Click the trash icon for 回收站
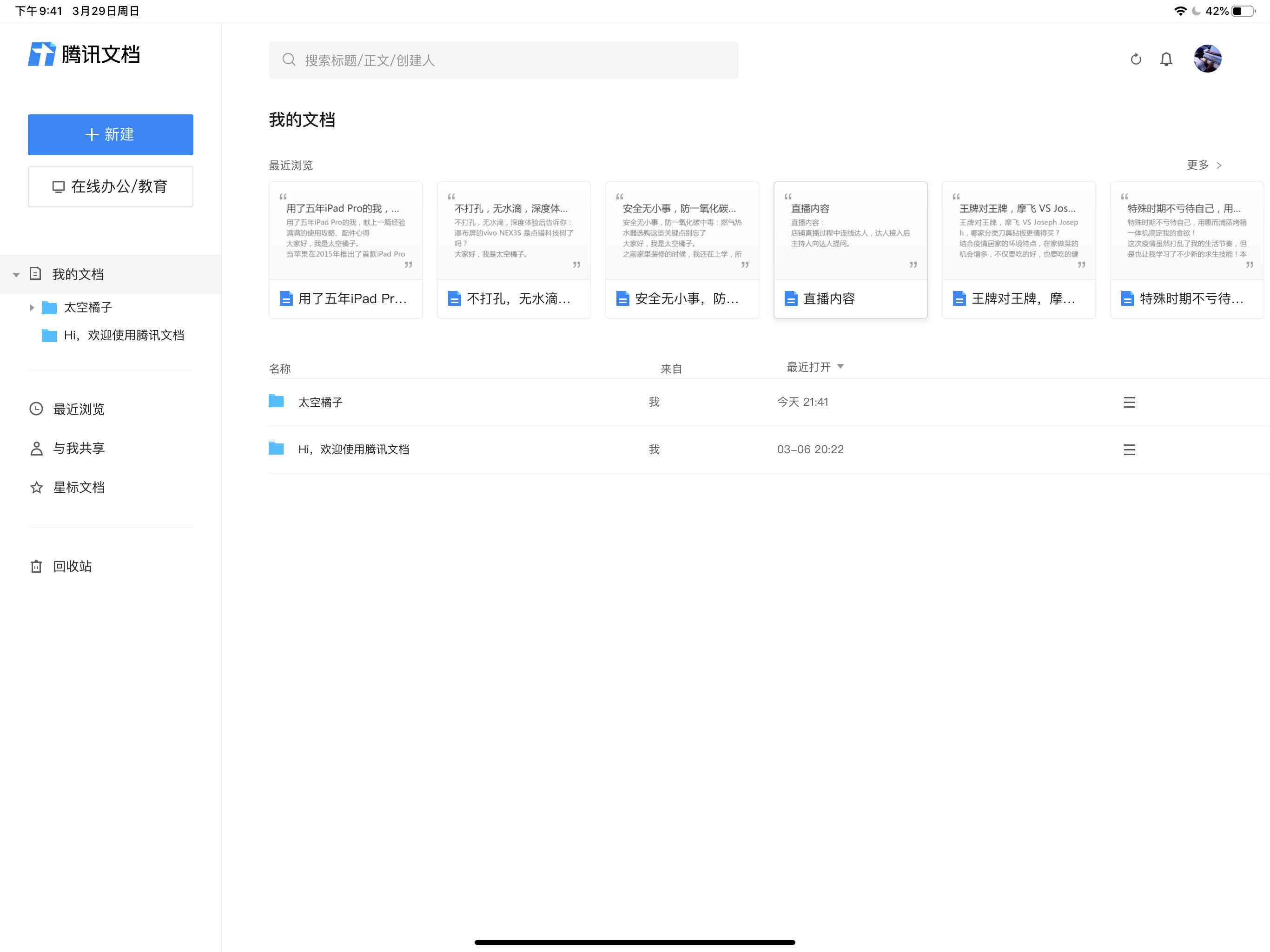Viewport: 1270px width, 952px height. (36, 566)
